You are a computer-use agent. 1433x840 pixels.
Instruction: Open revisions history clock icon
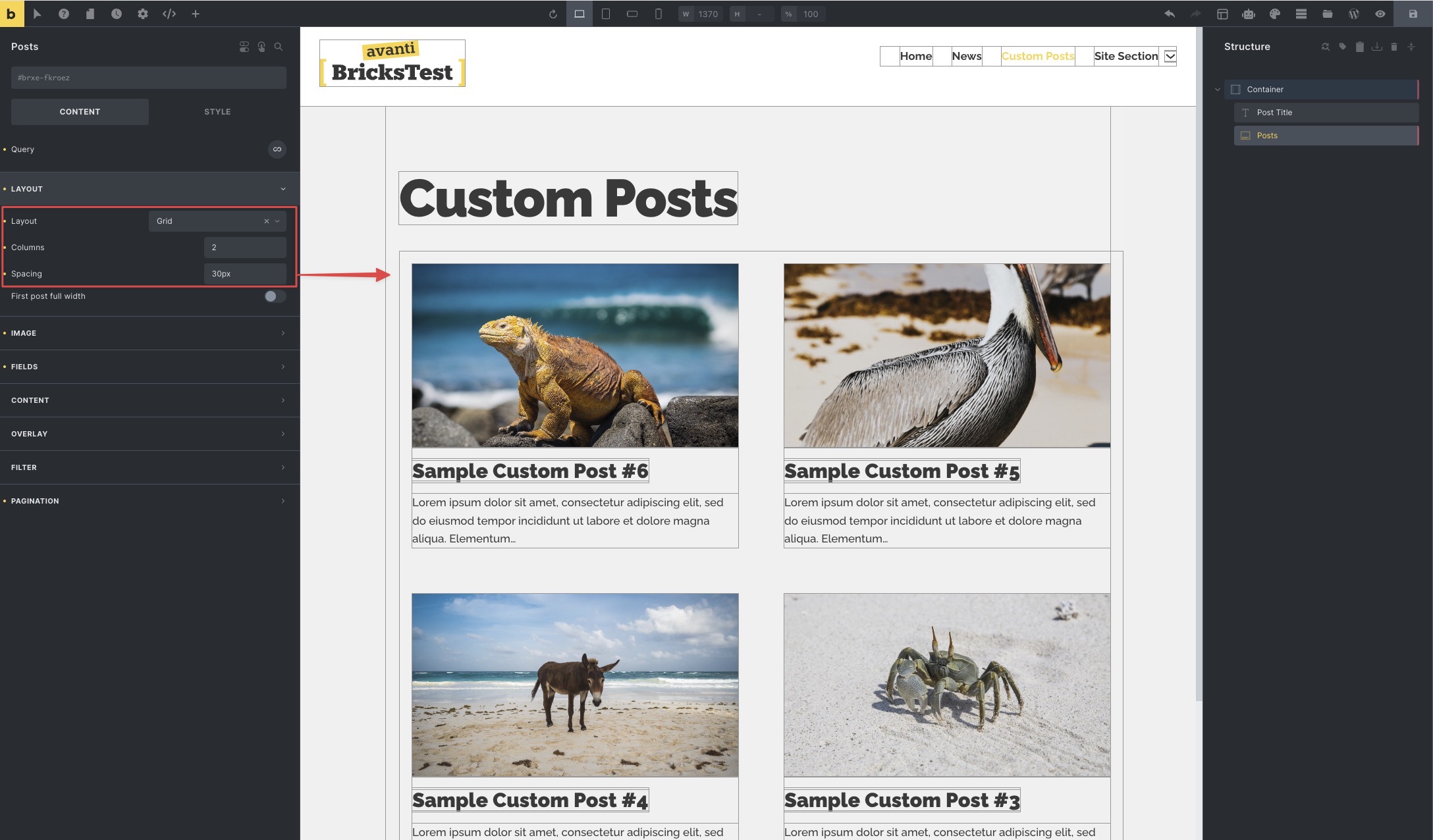(117, 14)
